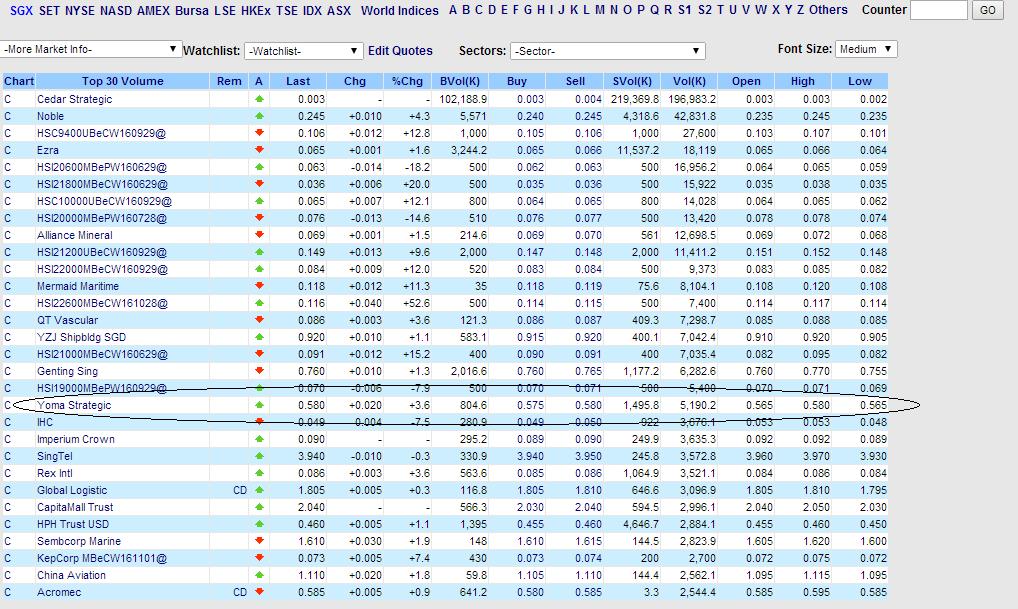The width and height of the screenshot is (1018, 609).
Task: Select the NASD exchange tab
Action: pos(116,10)
